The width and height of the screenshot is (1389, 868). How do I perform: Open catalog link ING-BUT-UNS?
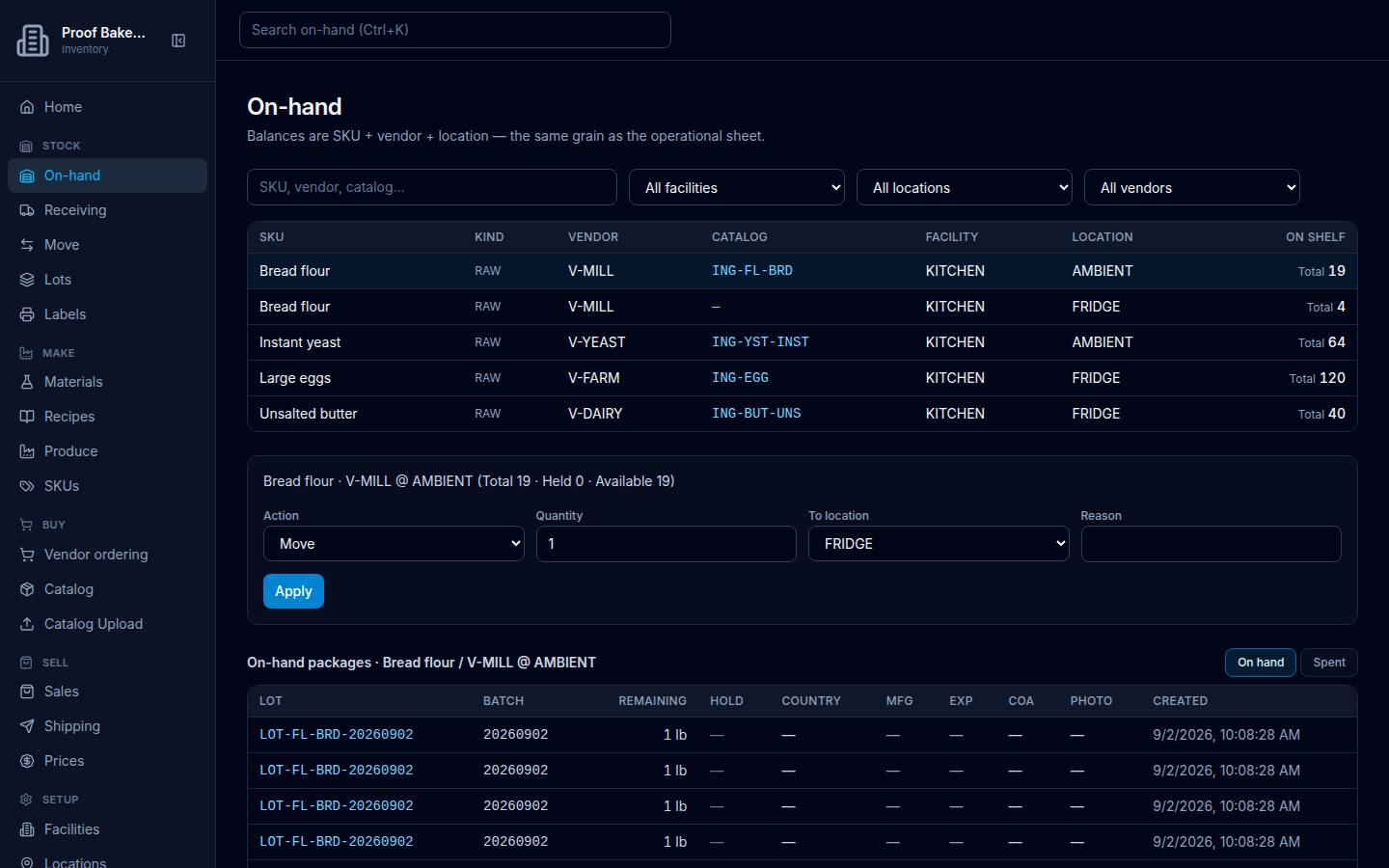(x=756, y=414)
